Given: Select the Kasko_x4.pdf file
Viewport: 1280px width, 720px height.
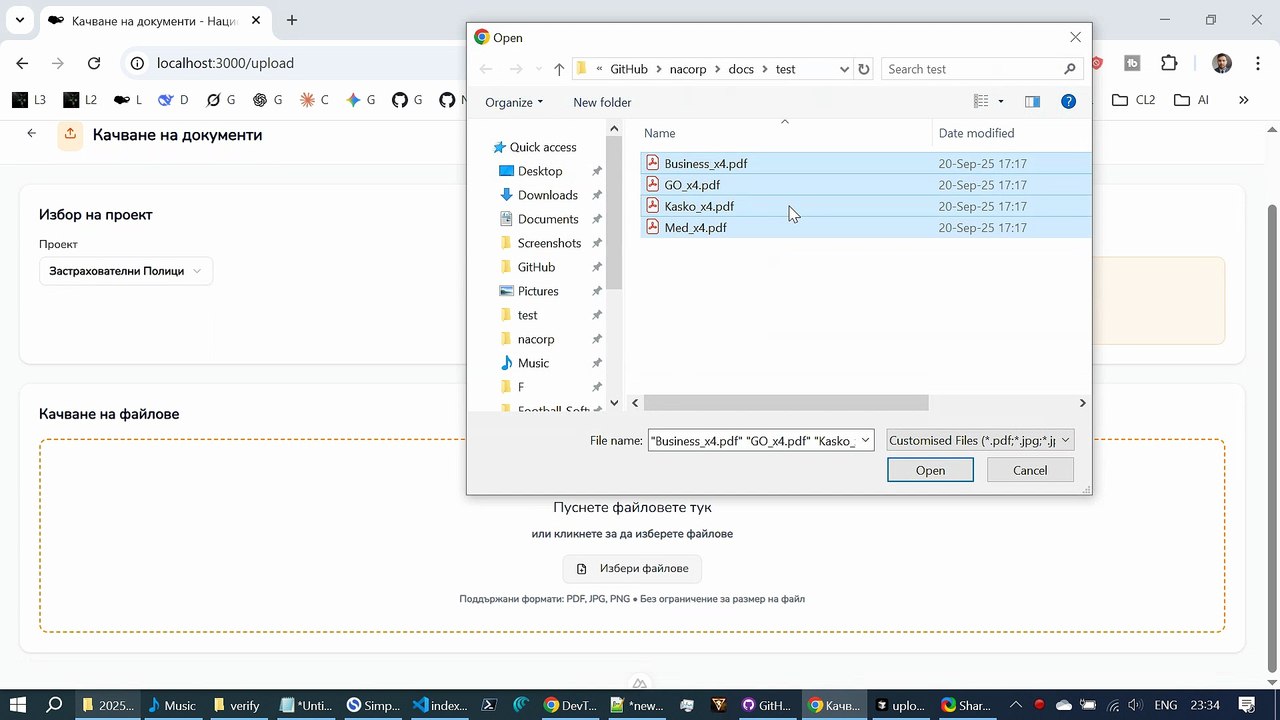Looking at the screenshot, I should click(x=699, y=206).
